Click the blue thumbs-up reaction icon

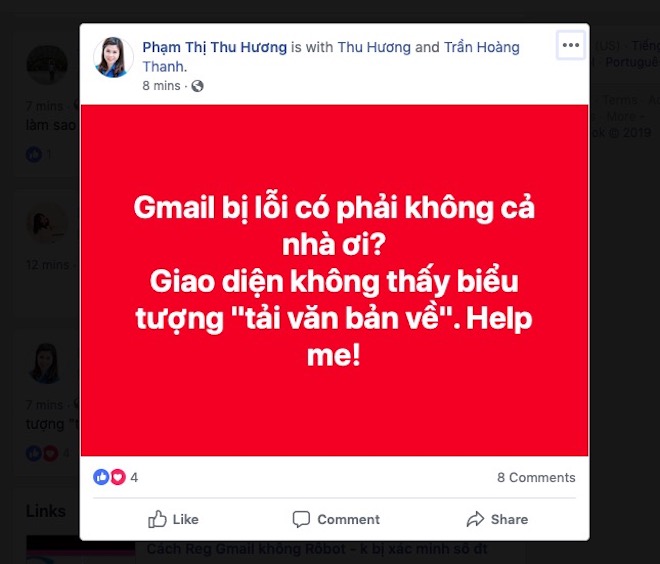(101, 477)
